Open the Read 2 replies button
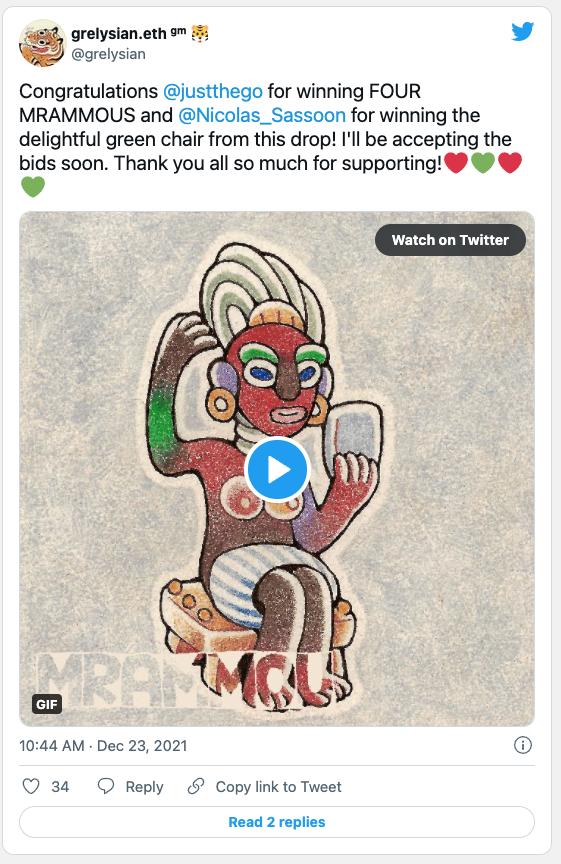The image size is (561, 864). (x=277, y=822)
